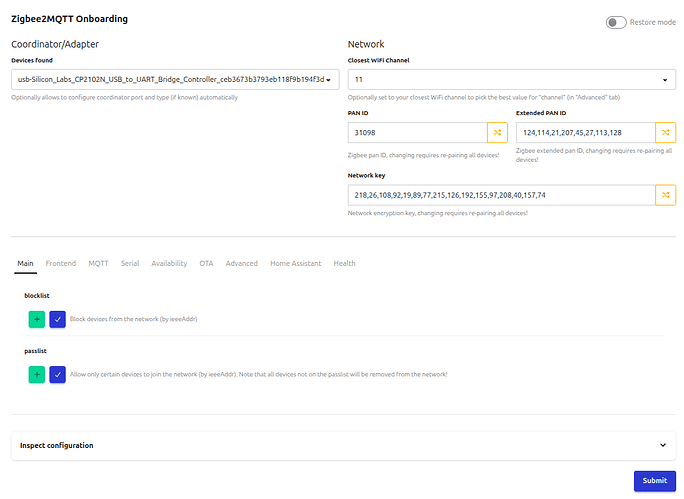Image resolution: width=684 pixels, height=499 pixels.
Task: Select the Restore mode label text
Action: pos(653,22)
